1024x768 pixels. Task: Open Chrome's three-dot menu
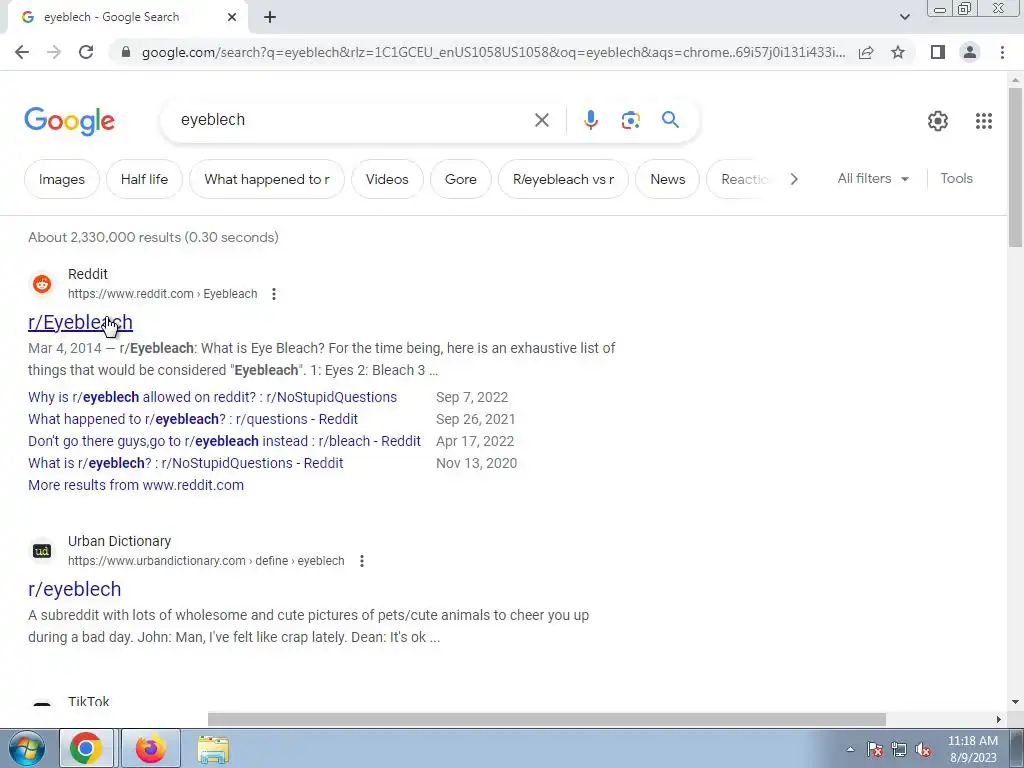click(x=1002, y=52)
